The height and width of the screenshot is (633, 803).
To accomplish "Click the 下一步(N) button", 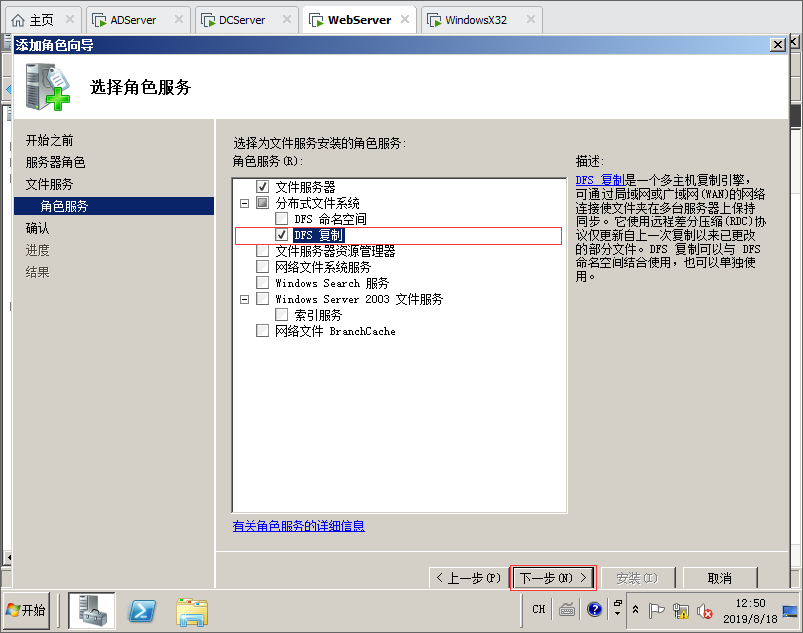I will 553,578.
